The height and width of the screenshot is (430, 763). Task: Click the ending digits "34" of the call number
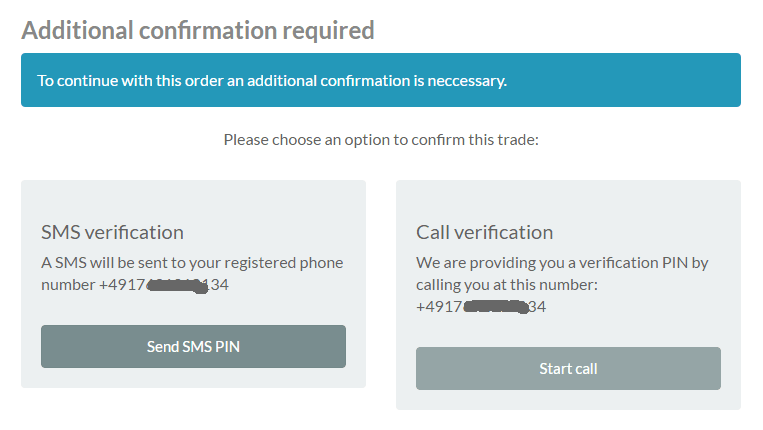coord(537,307)
